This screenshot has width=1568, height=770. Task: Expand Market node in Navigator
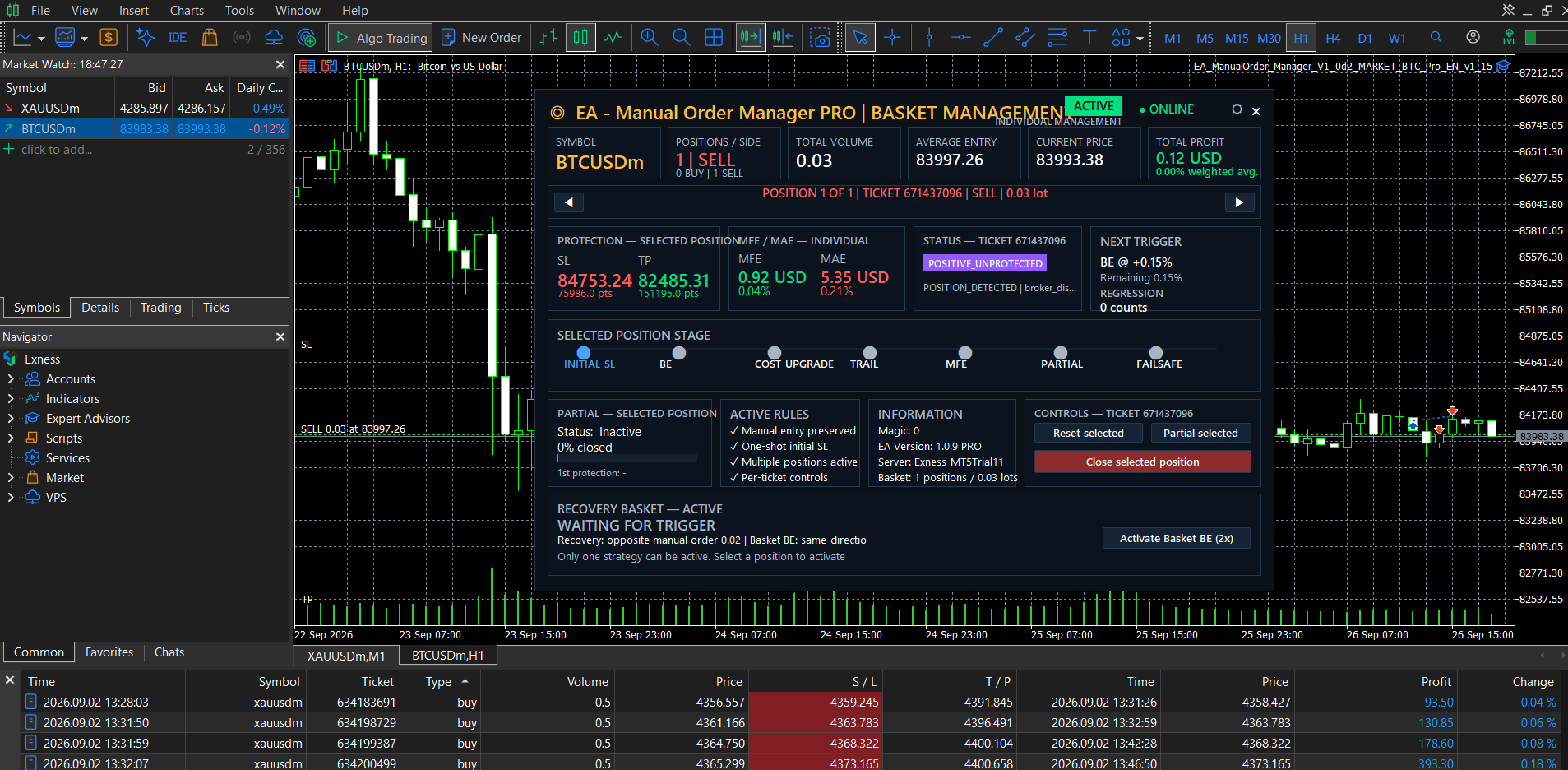(x=11, y=478)
